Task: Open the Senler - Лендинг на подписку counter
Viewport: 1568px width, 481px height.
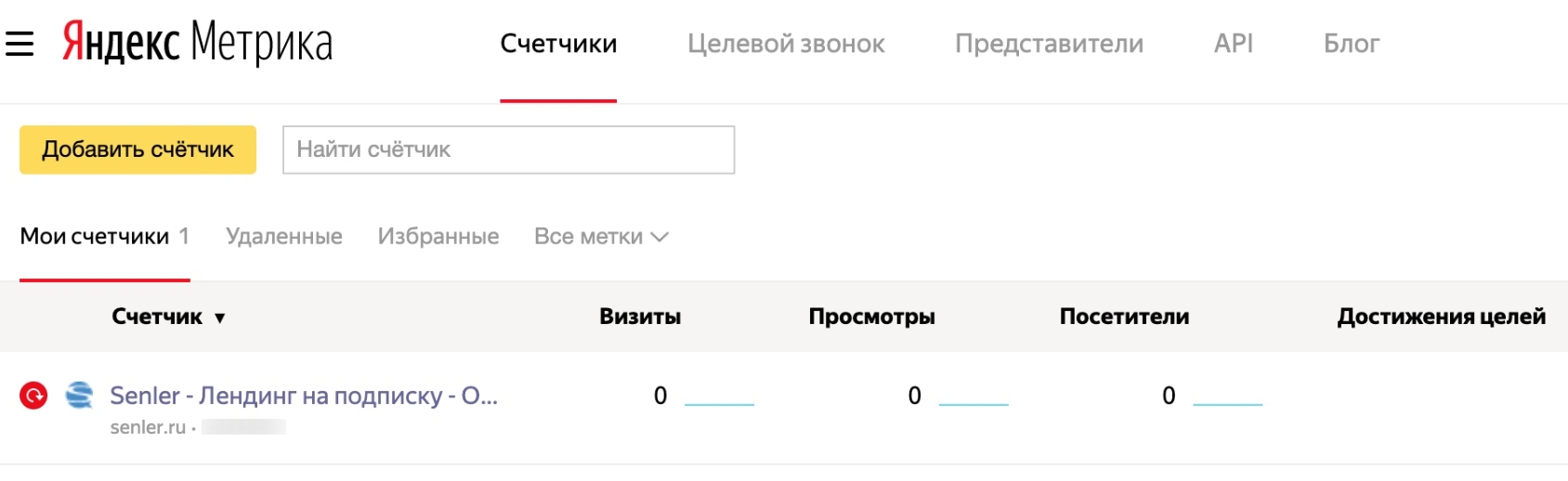Action: pyautogui.click(x=304, y=396)
